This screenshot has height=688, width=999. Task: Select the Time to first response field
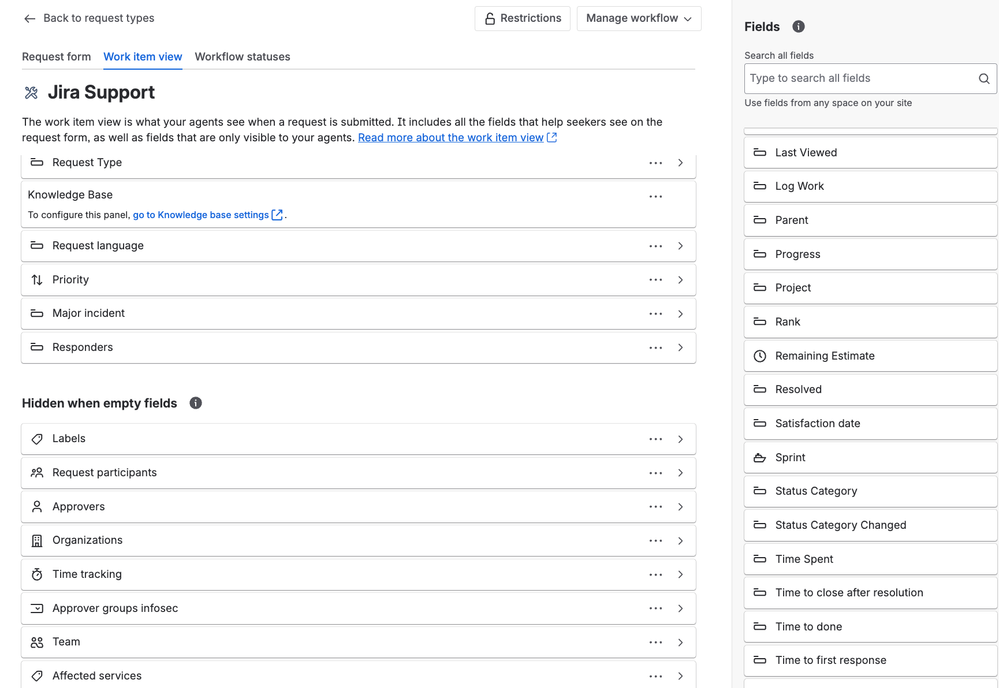pos(870,661)
